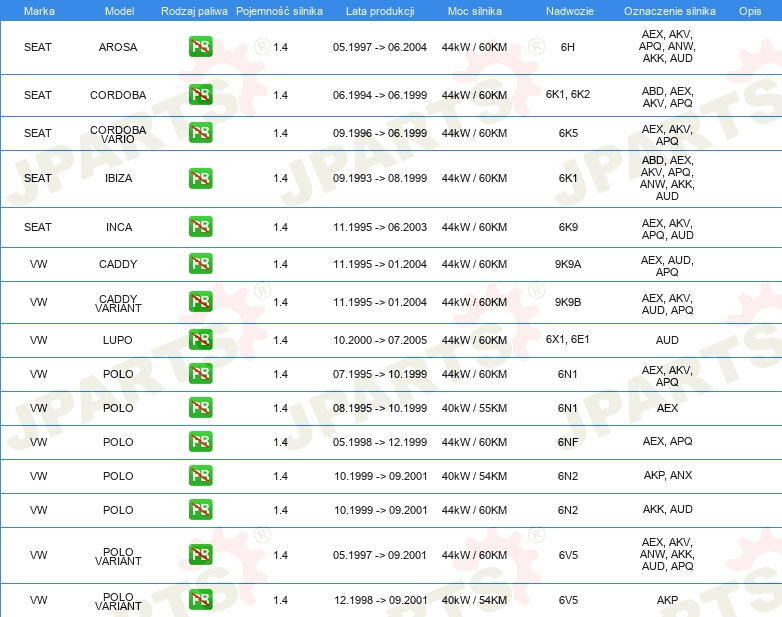
Task: Select the 6K1, 6K2 body code cell
Action: point(568,94)
